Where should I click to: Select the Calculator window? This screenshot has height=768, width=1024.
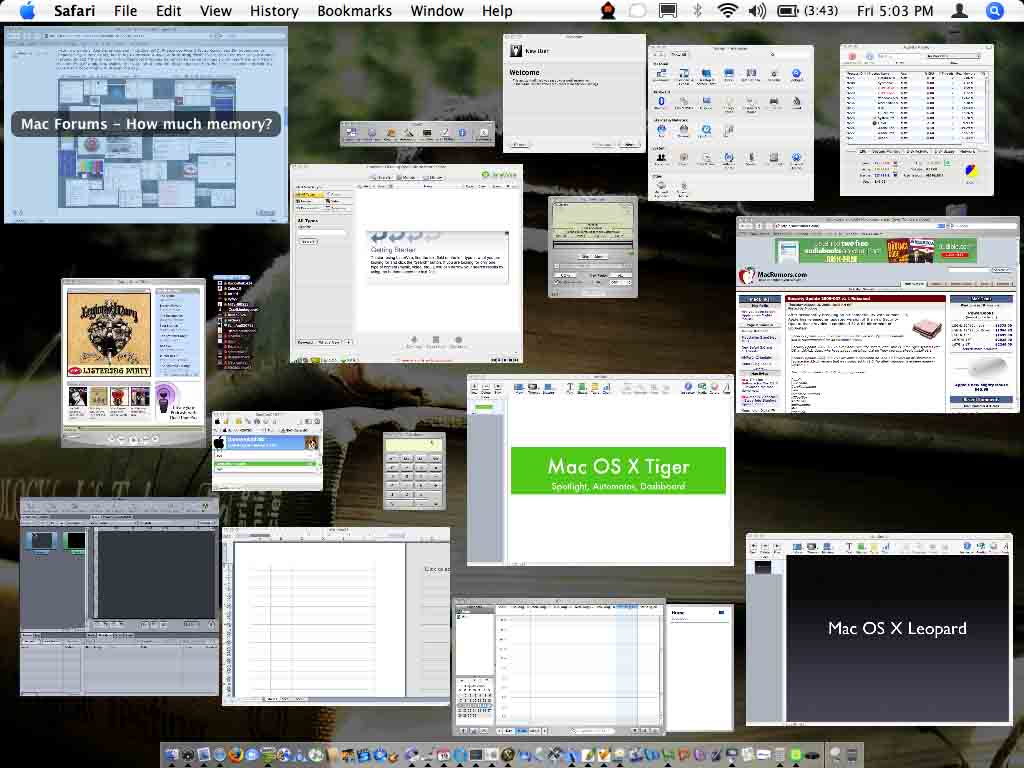click(x=415, y=471)
